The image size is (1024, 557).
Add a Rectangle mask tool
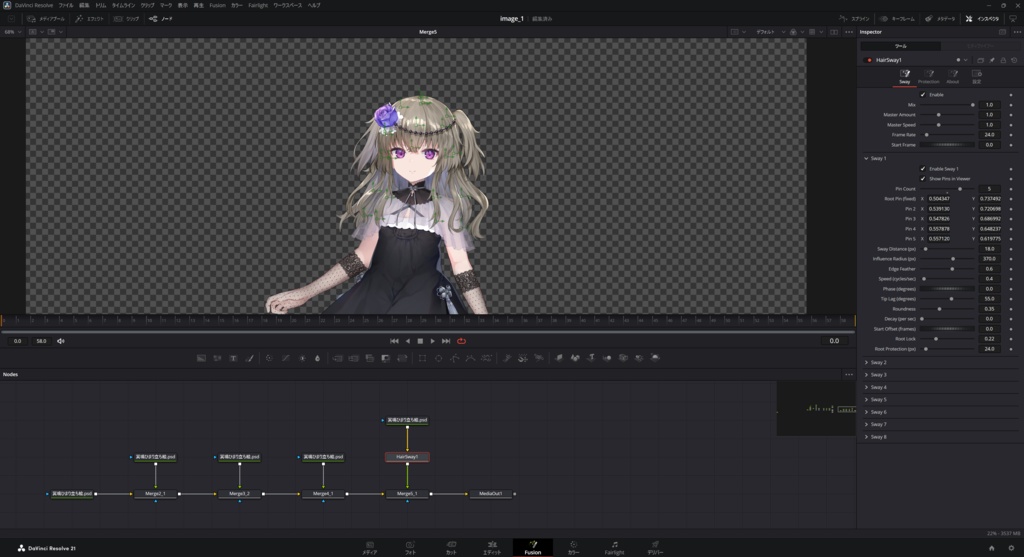pyautogui.click(x=423, y=358)
